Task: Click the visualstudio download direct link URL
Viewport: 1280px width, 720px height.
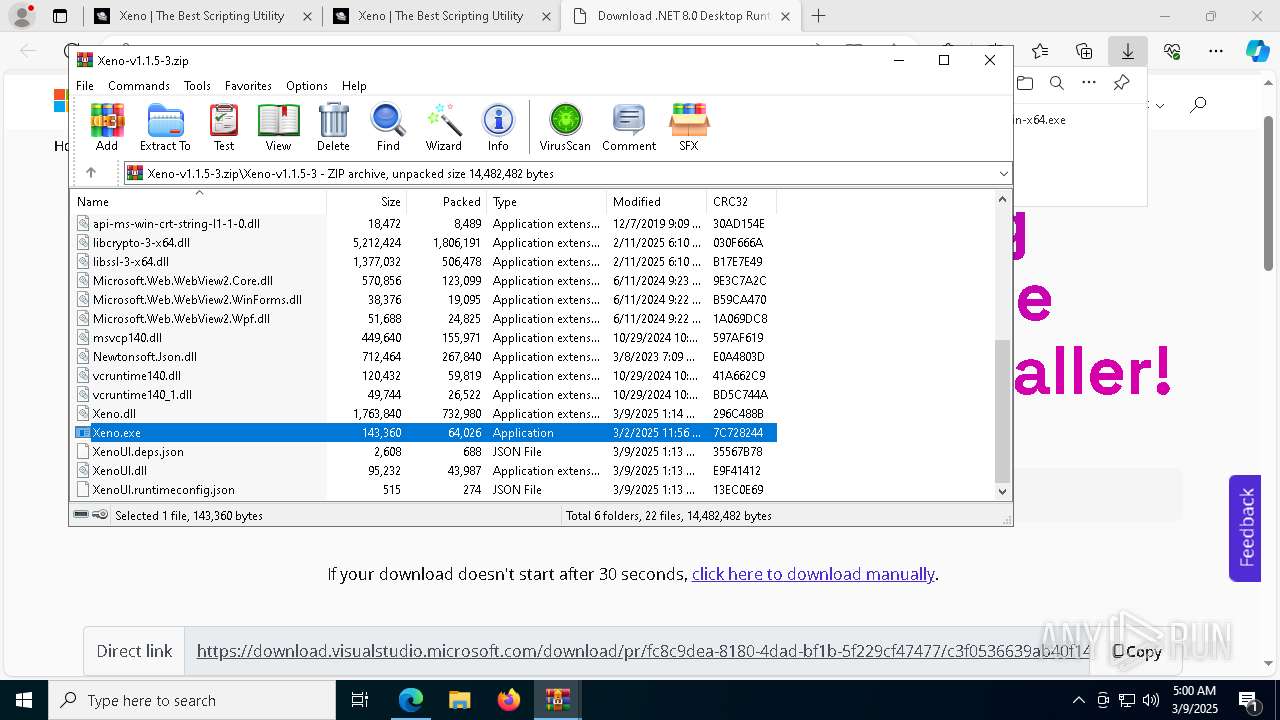Action: [x=643, y=651]
